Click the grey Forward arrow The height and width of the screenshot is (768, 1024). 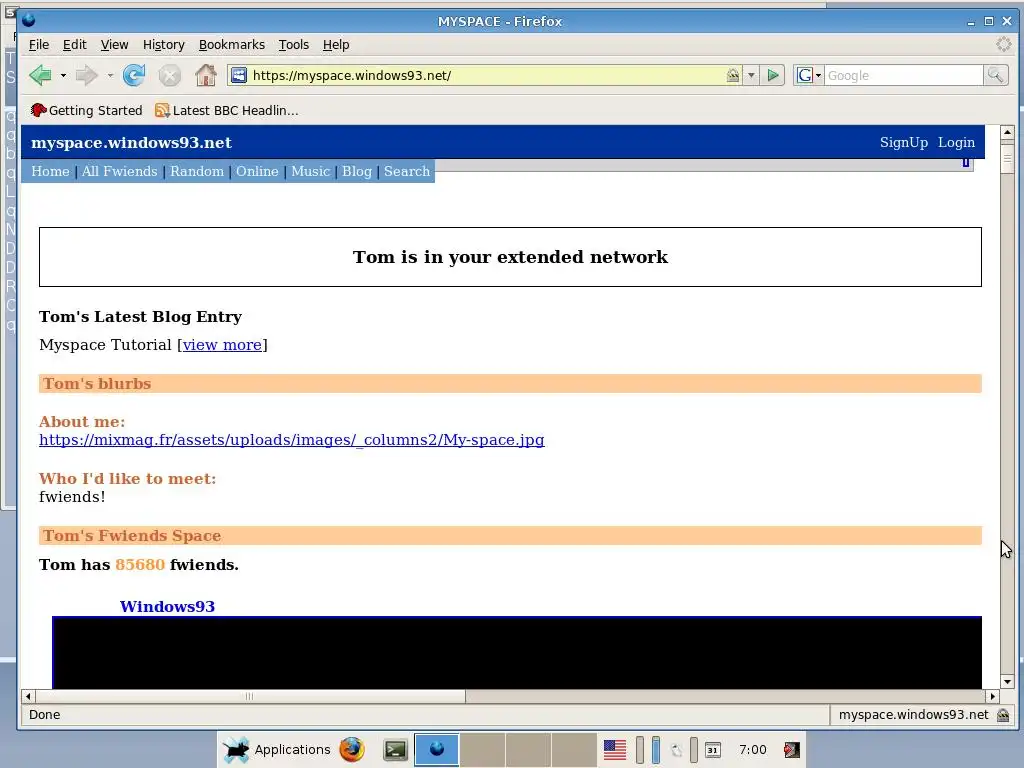point(86,75)
